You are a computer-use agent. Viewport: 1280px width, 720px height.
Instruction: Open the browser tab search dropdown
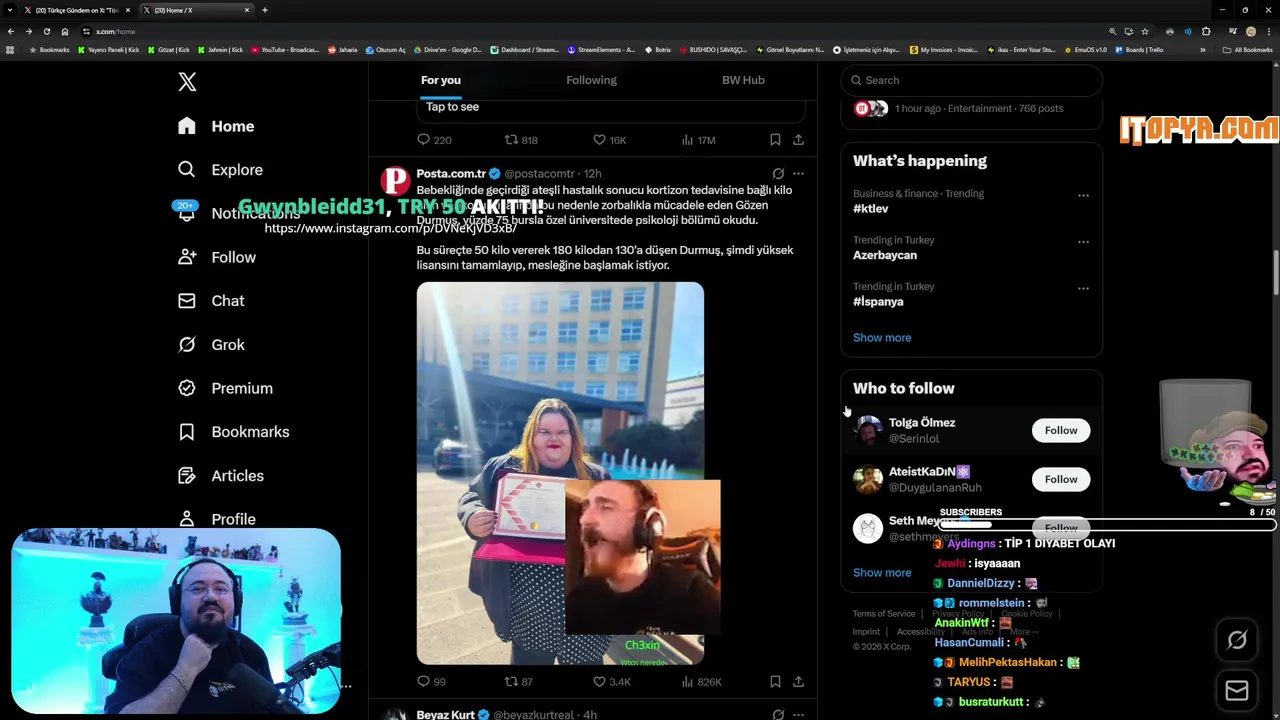[x=9, y=10]
